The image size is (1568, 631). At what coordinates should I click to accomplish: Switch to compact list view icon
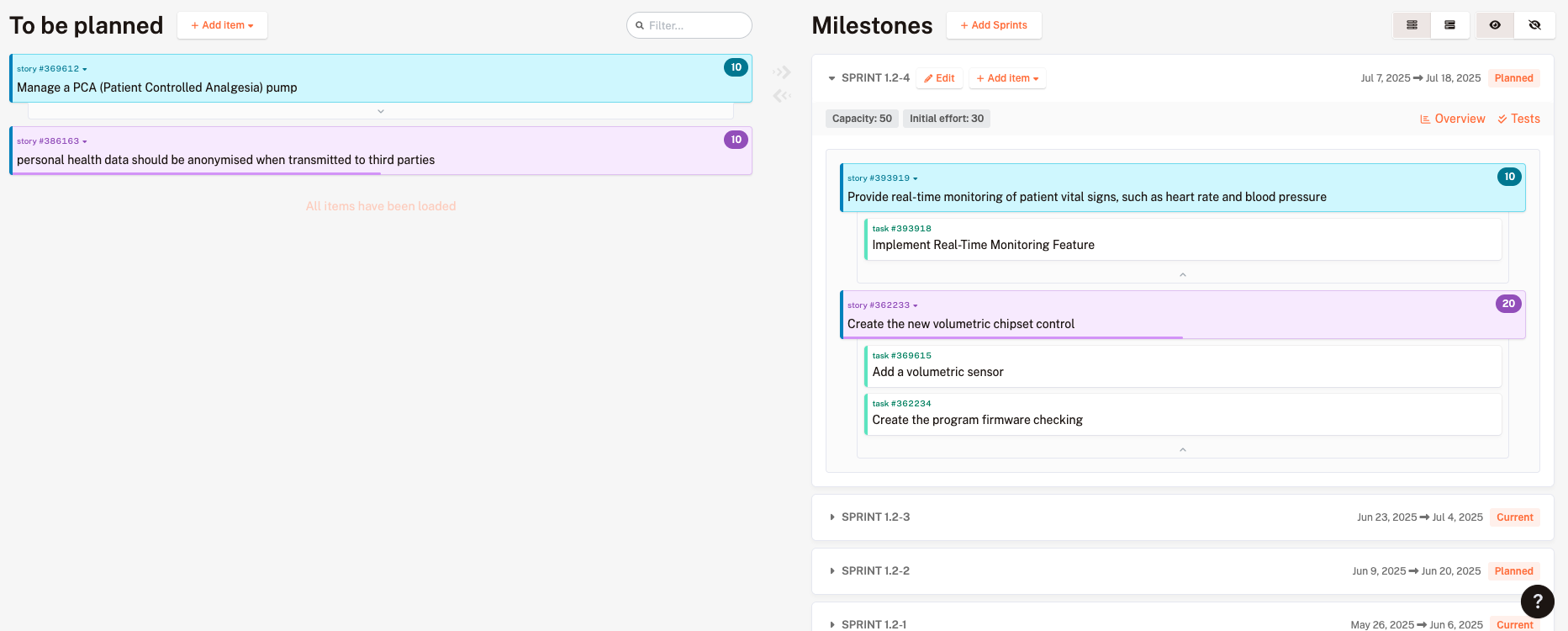[1412, 25]
